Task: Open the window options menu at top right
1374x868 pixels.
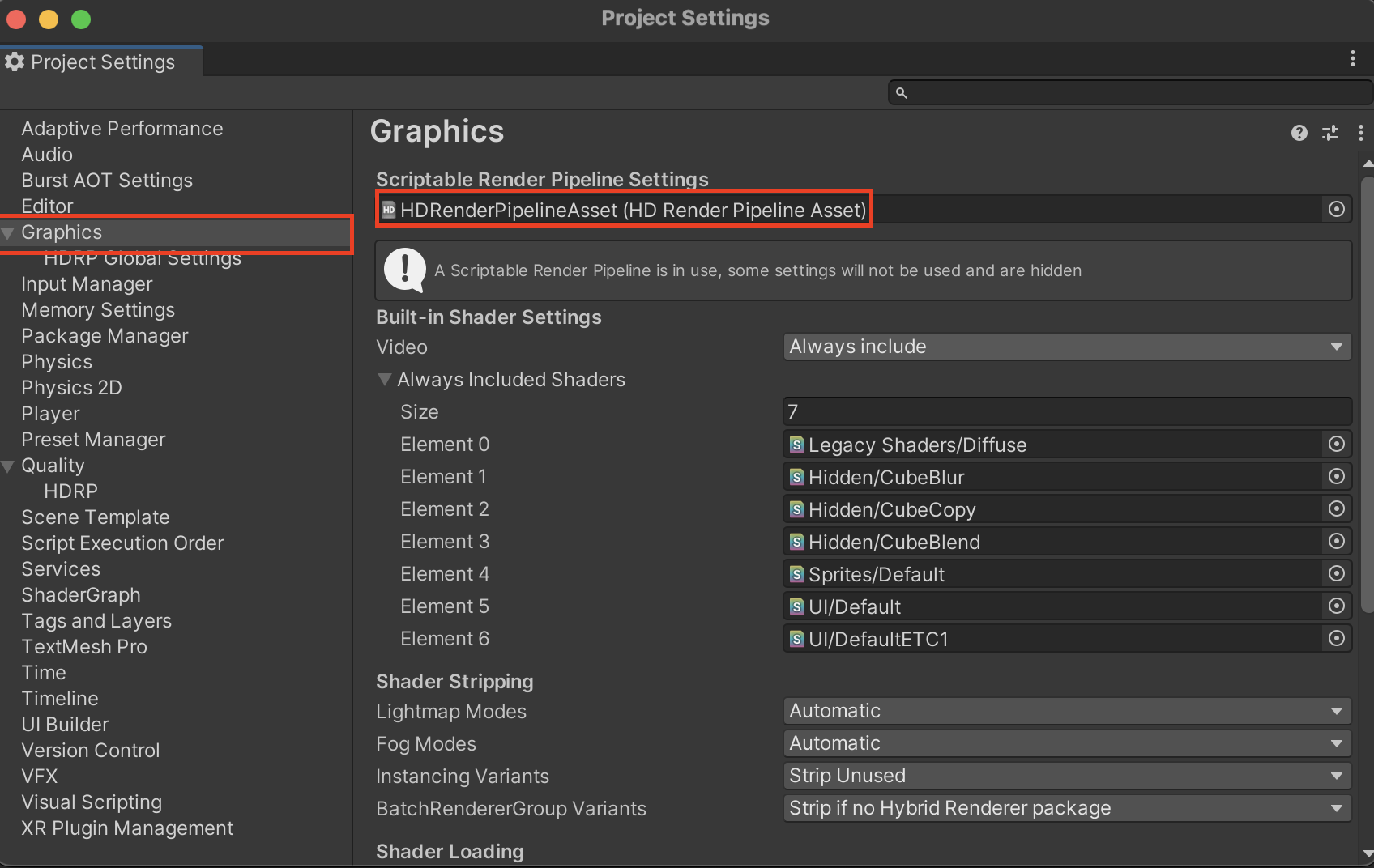Action: click(x=1352, y=58)
